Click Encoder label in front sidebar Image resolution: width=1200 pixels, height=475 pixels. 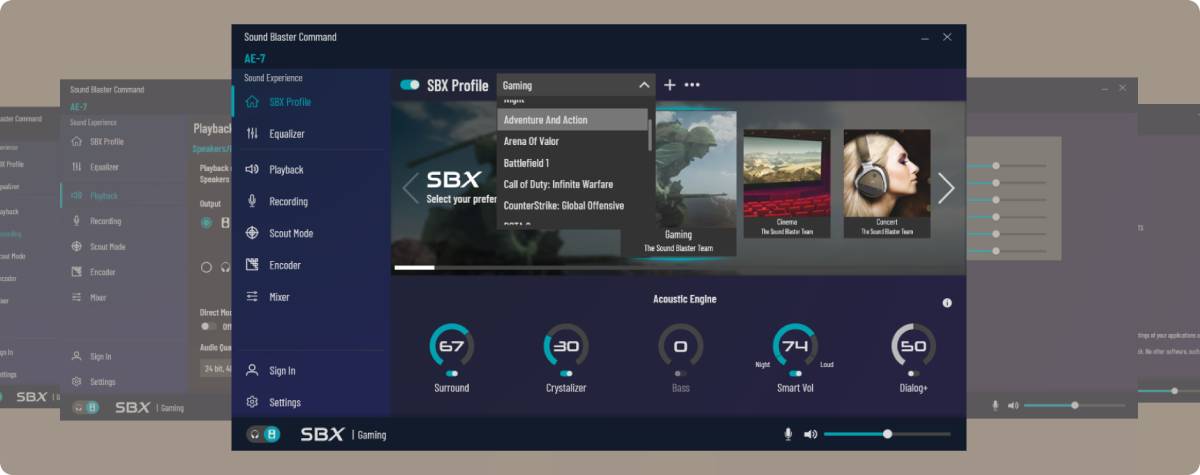point(285,265)
